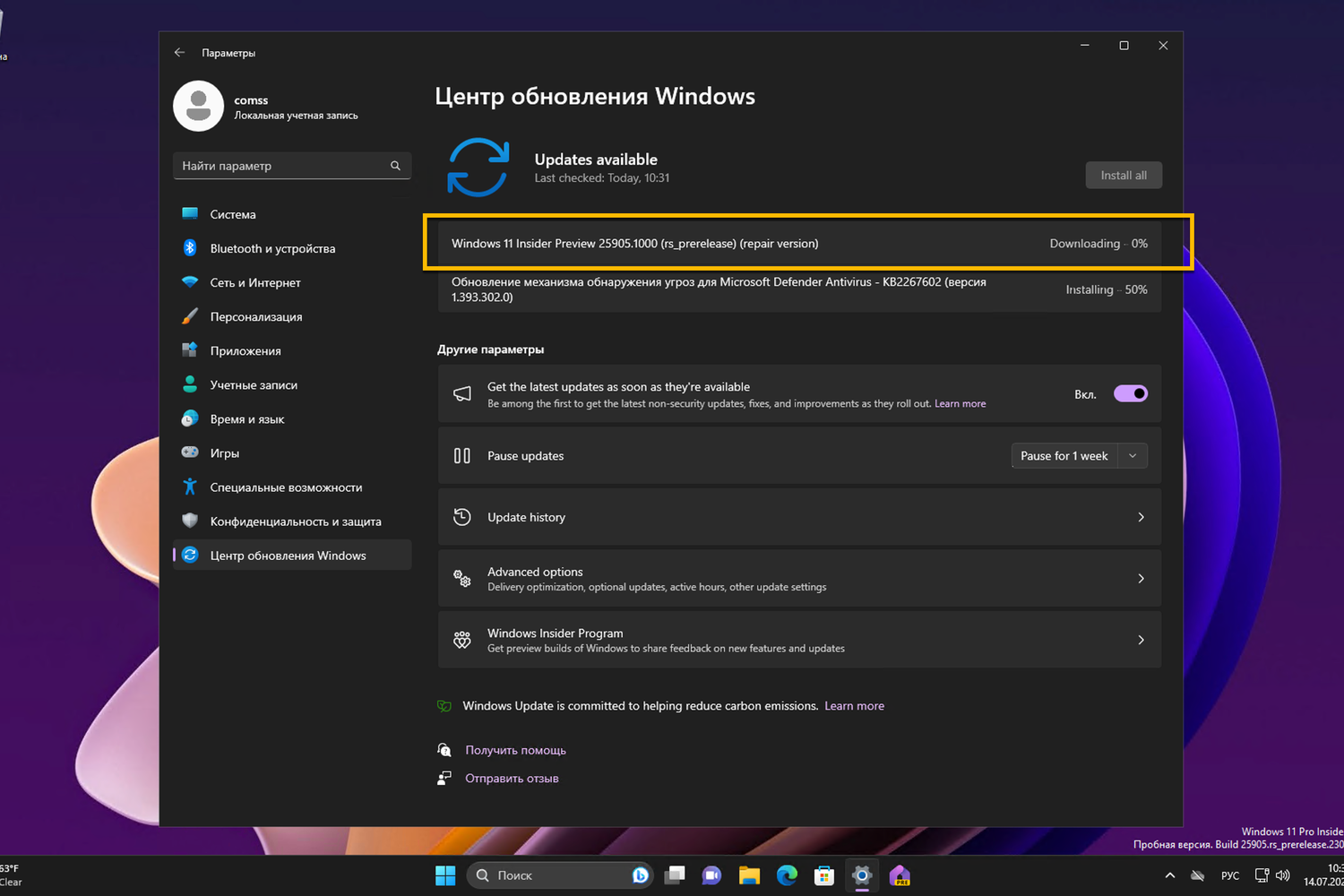Open Learn more link about latest updates
The height and width of the screenshot is (896, 1344).
pos(961,404)
